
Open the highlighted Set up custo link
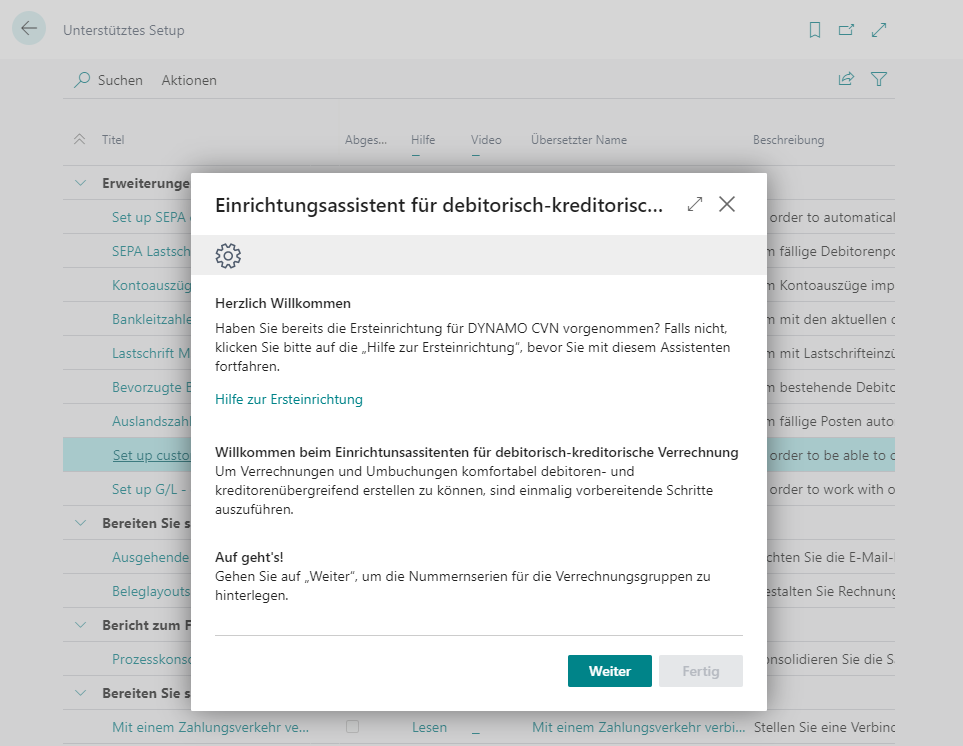(x=152, y=455)
